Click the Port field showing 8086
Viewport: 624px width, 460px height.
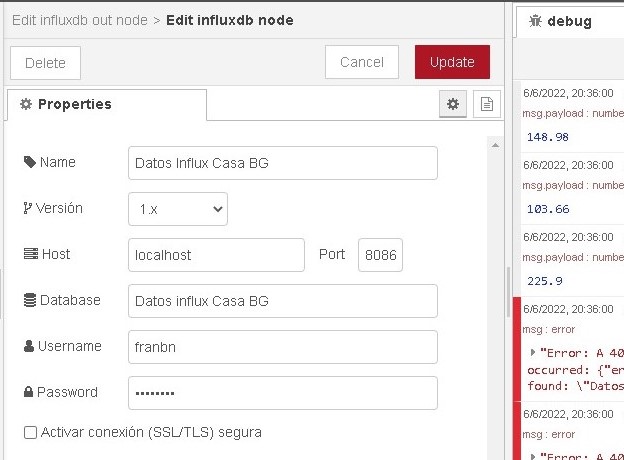(x=380, y=255)
